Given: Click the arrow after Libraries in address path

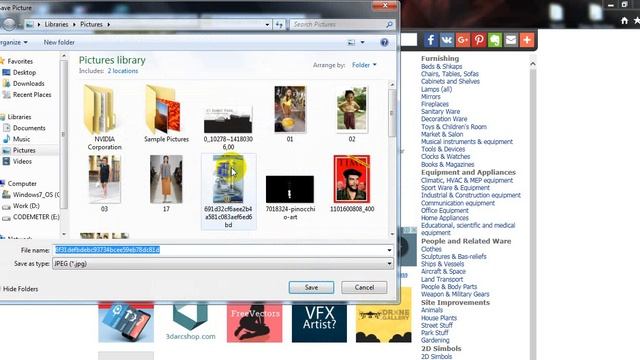Looking at the screenshot, I should click(74, 24).
